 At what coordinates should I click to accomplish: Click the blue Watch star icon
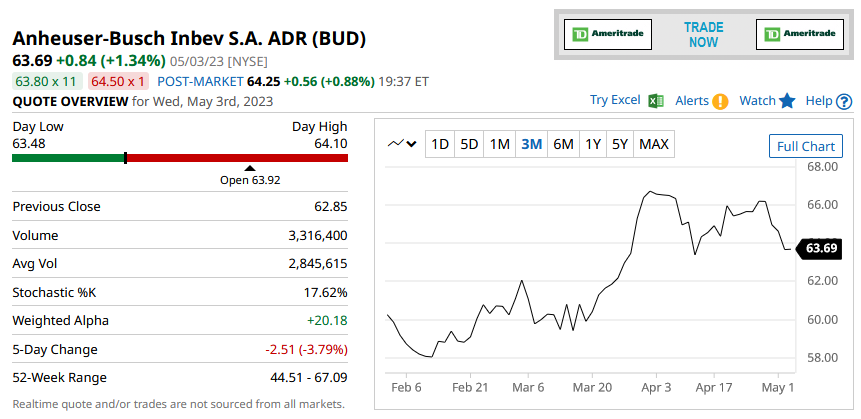click(x=787, y=101)
